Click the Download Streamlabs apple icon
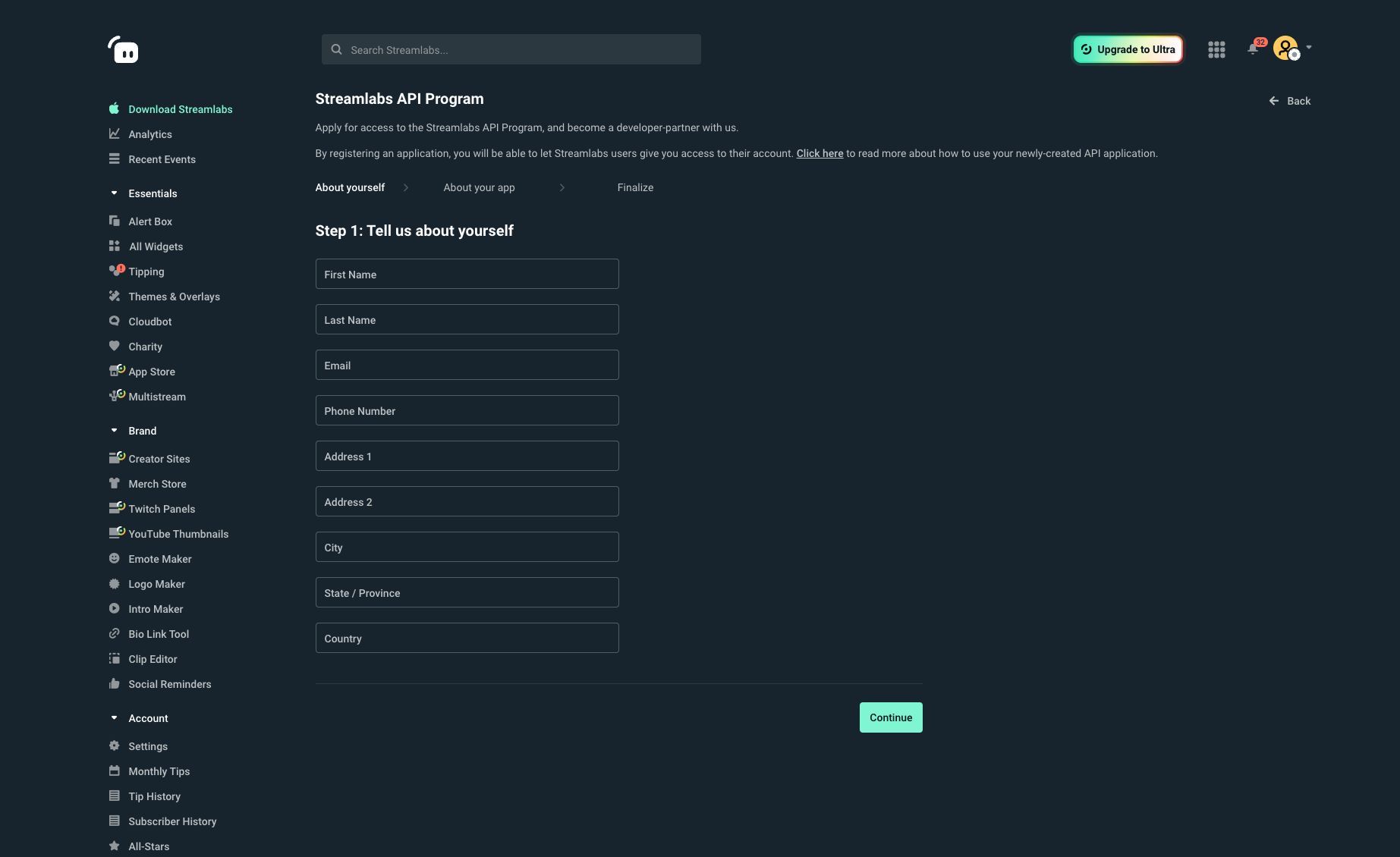Screen dimensions: 1400x857 (x=114, y=108)
